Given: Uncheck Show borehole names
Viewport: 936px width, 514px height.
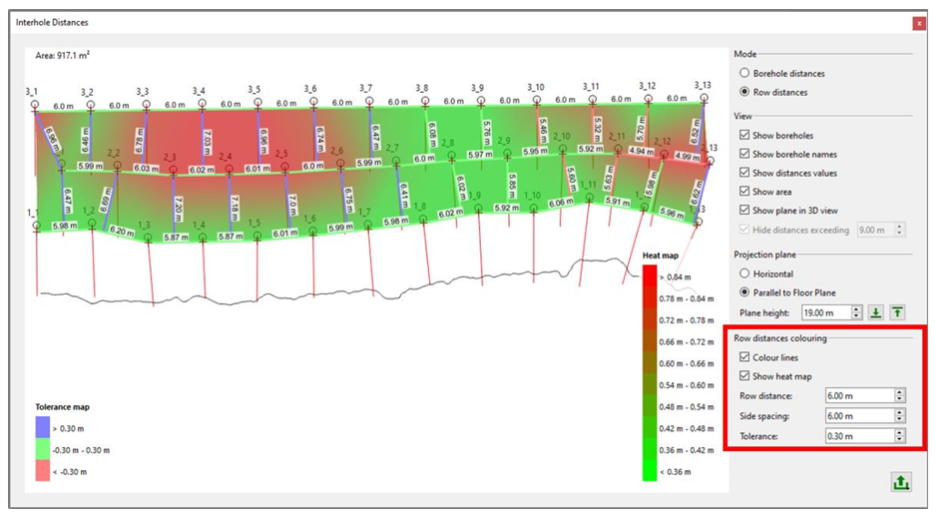Looking at the screenshot, I should point(743,154).
